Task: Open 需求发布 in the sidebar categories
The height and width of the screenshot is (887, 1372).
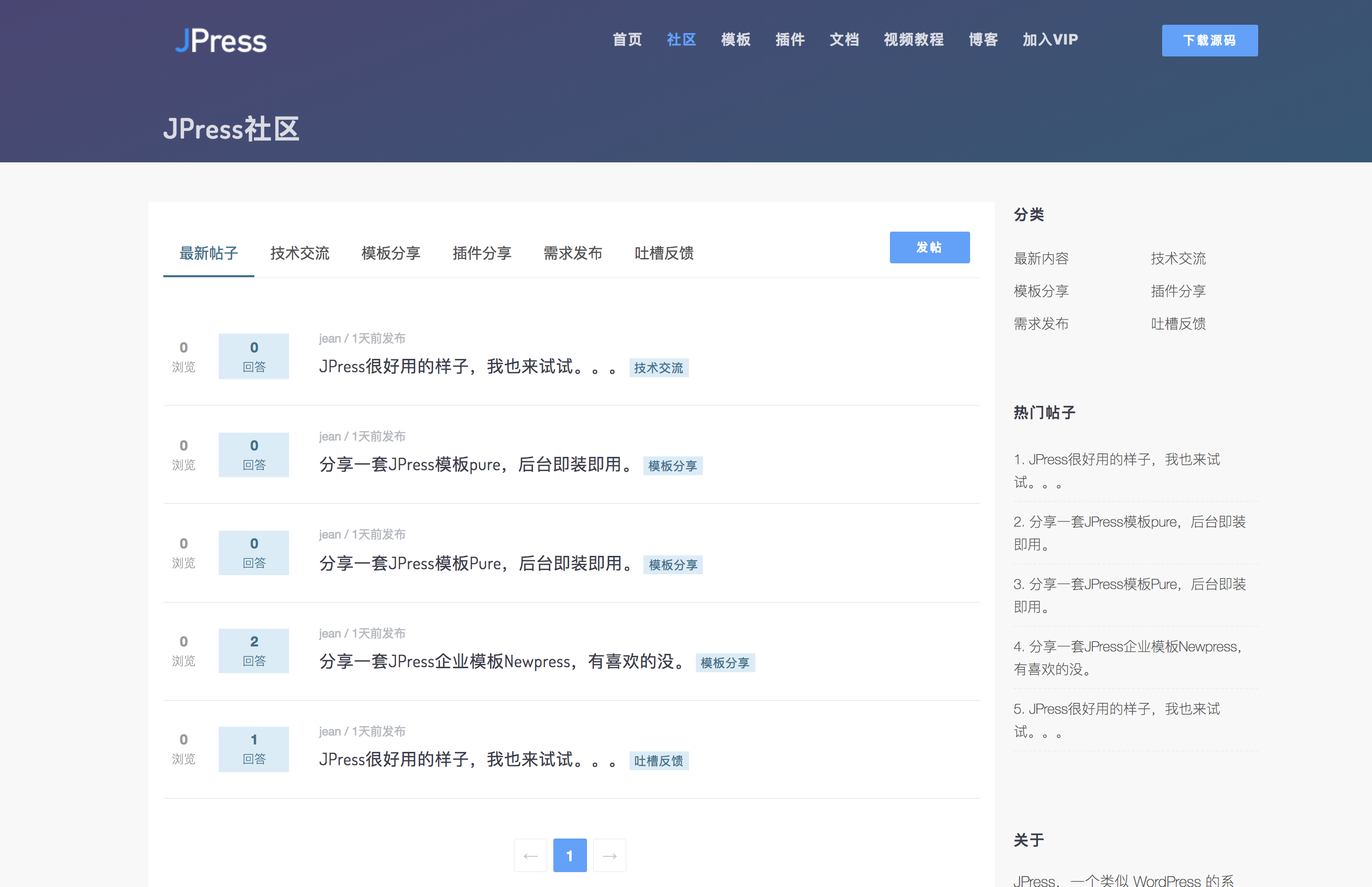Action: point(1041,324)
